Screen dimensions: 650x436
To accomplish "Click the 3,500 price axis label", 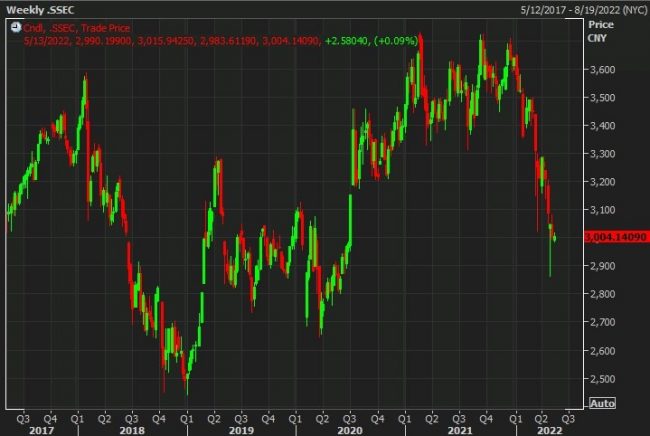I will pos(602,97).
